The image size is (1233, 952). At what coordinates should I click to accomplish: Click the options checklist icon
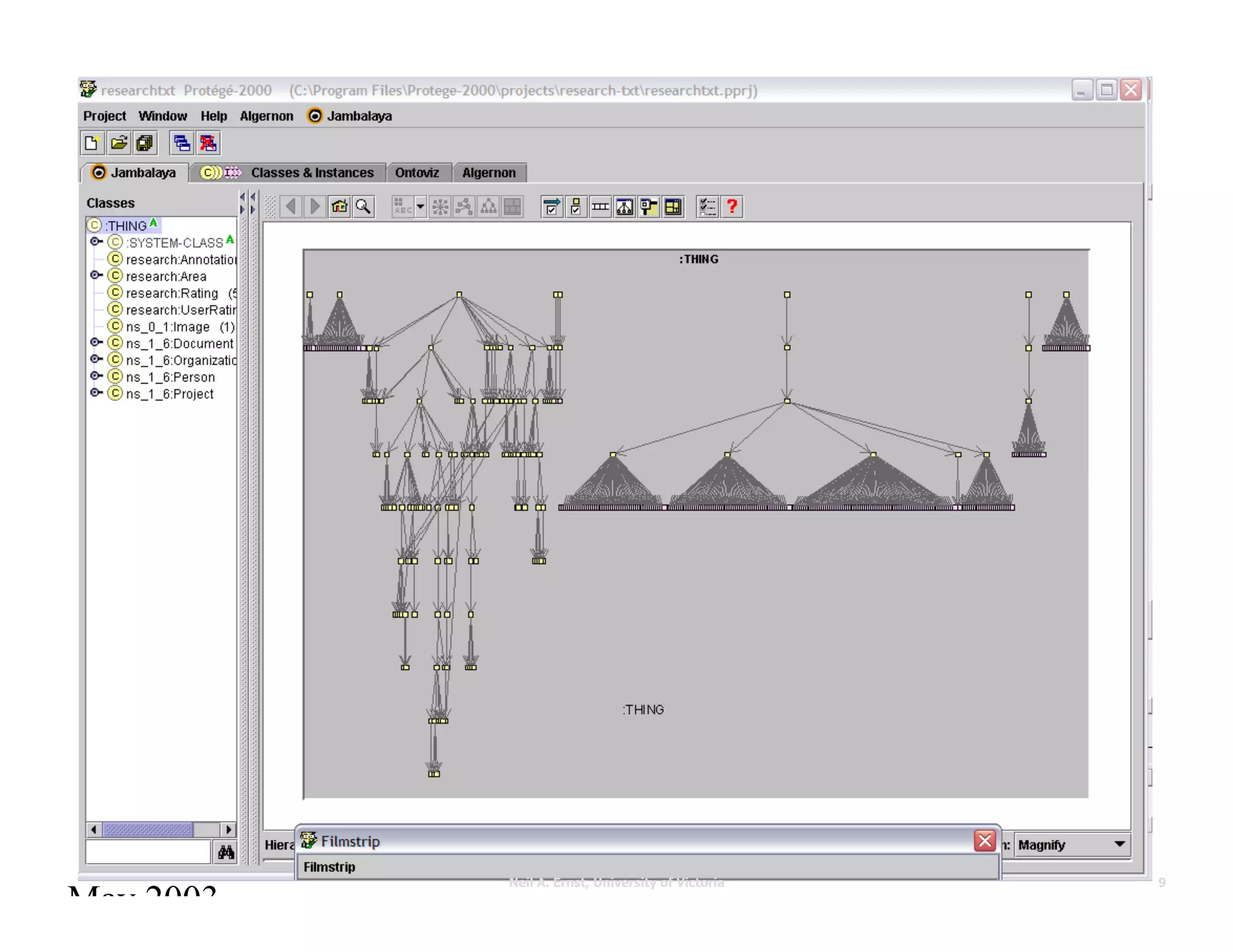708,207
